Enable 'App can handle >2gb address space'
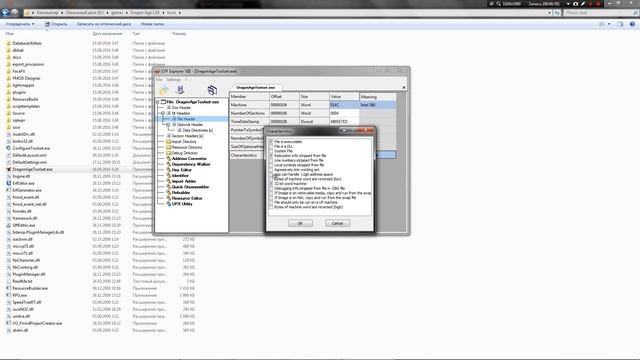640x360 pixels. click(x=271, y=174)
